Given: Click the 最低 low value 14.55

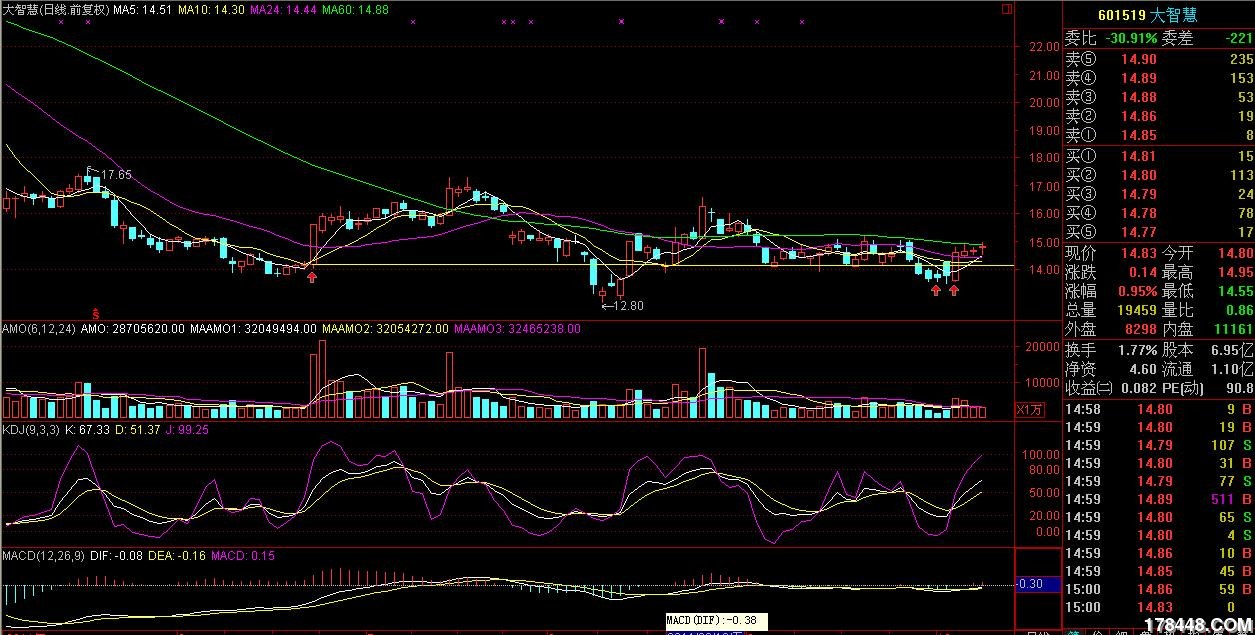Looking at the screenshot, I should click(x=1234, y=291).
